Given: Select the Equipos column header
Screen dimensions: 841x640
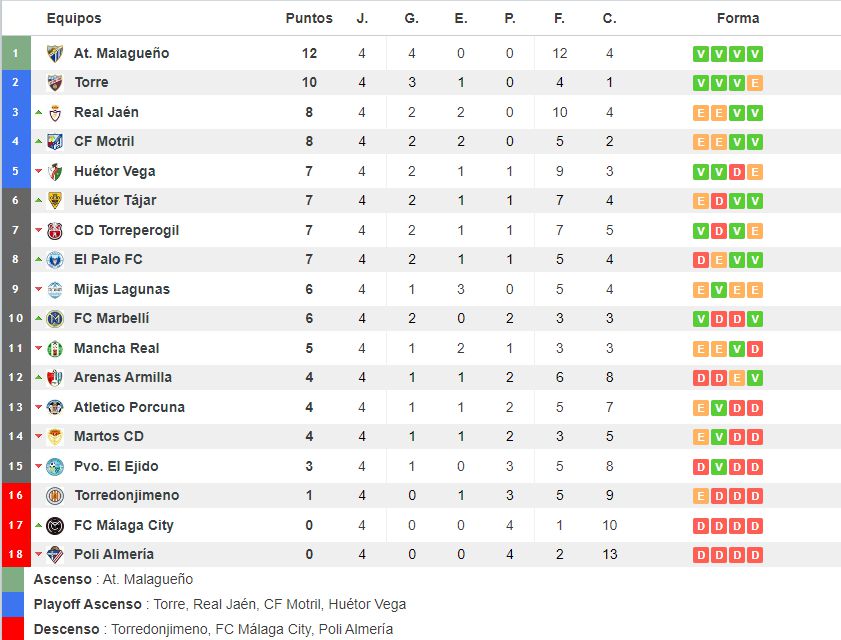Looking at the screenshot, I should tap(74, 18).
